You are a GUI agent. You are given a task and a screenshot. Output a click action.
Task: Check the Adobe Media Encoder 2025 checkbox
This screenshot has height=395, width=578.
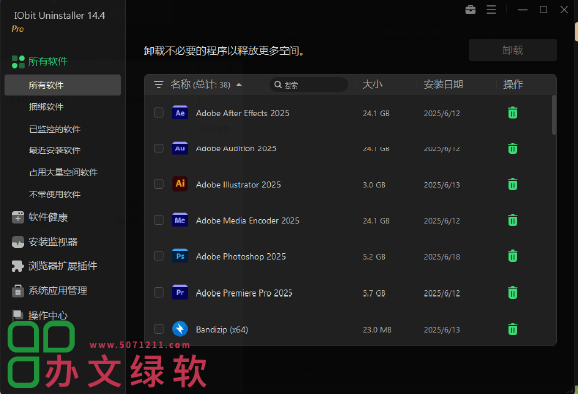(x=159, y=220)
